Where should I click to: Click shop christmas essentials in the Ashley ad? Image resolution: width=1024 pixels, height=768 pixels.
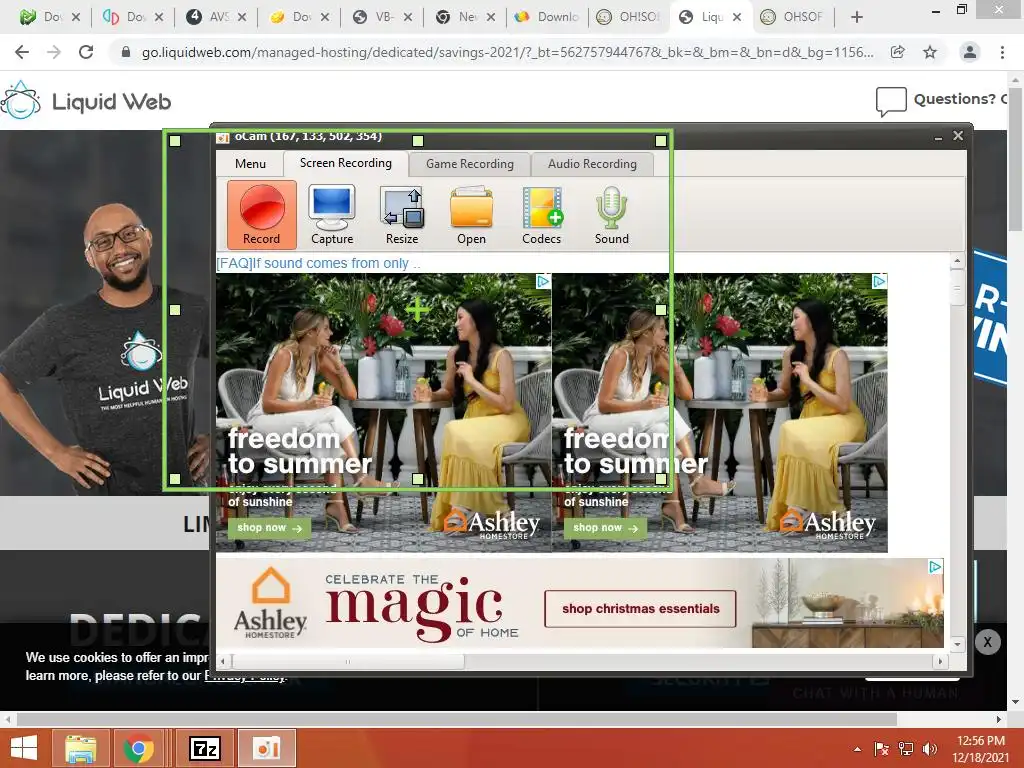640,609
